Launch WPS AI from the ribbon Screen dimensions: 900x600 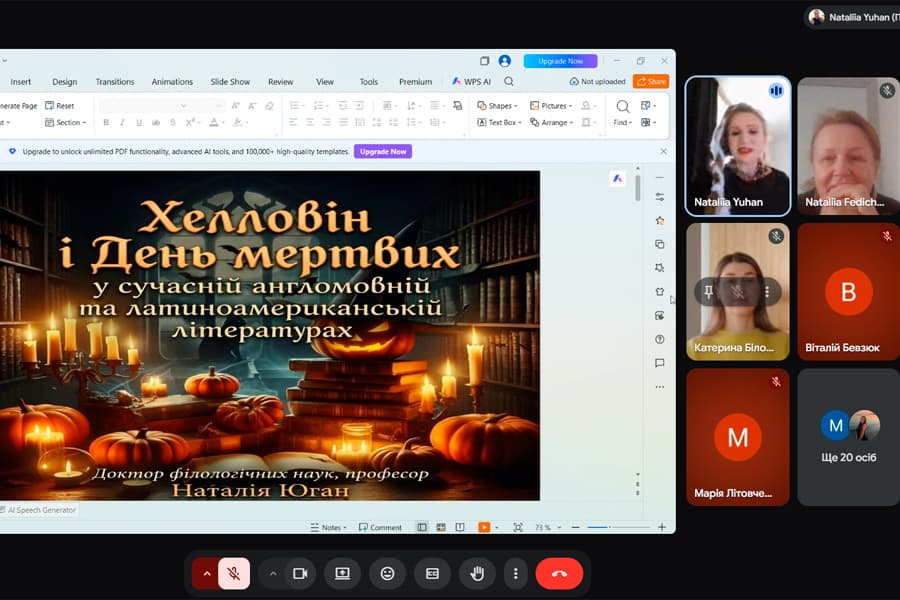point(471,82)
